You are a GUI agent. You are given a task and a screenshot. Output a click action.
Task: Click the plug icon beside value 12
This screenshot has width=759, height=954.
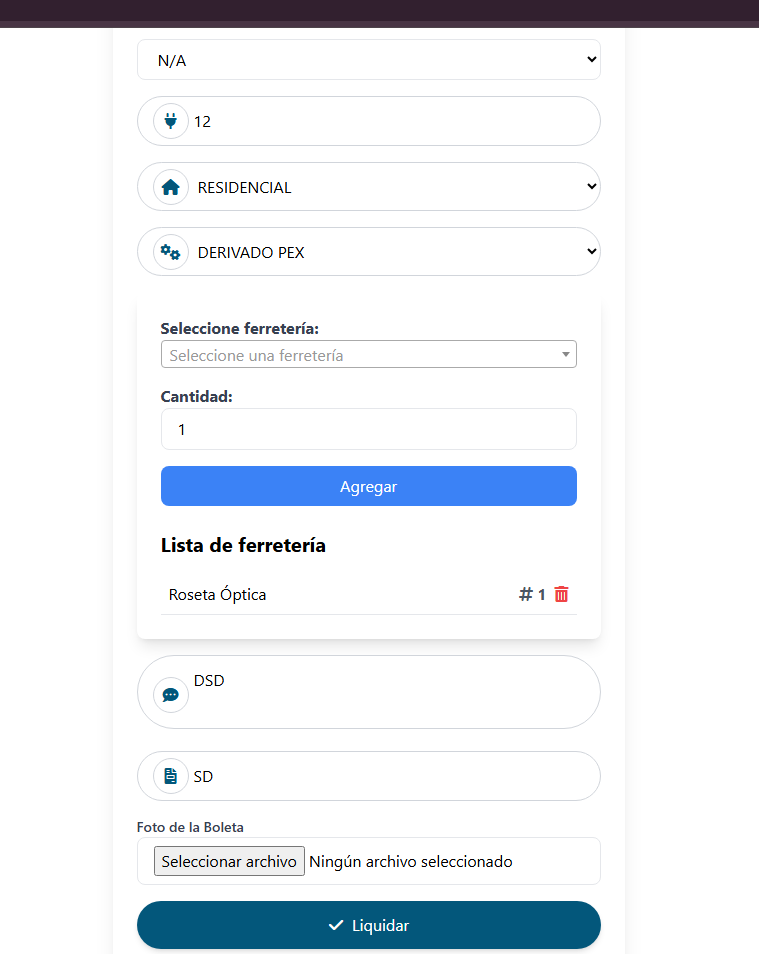pos(170,122)
